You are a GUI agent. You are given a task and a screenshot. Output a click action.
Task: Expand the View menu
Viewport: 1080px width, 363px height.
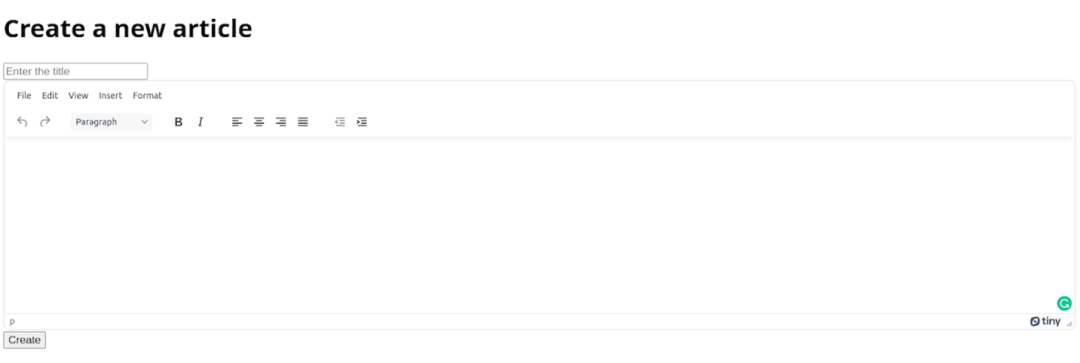(x=79, y=96)
